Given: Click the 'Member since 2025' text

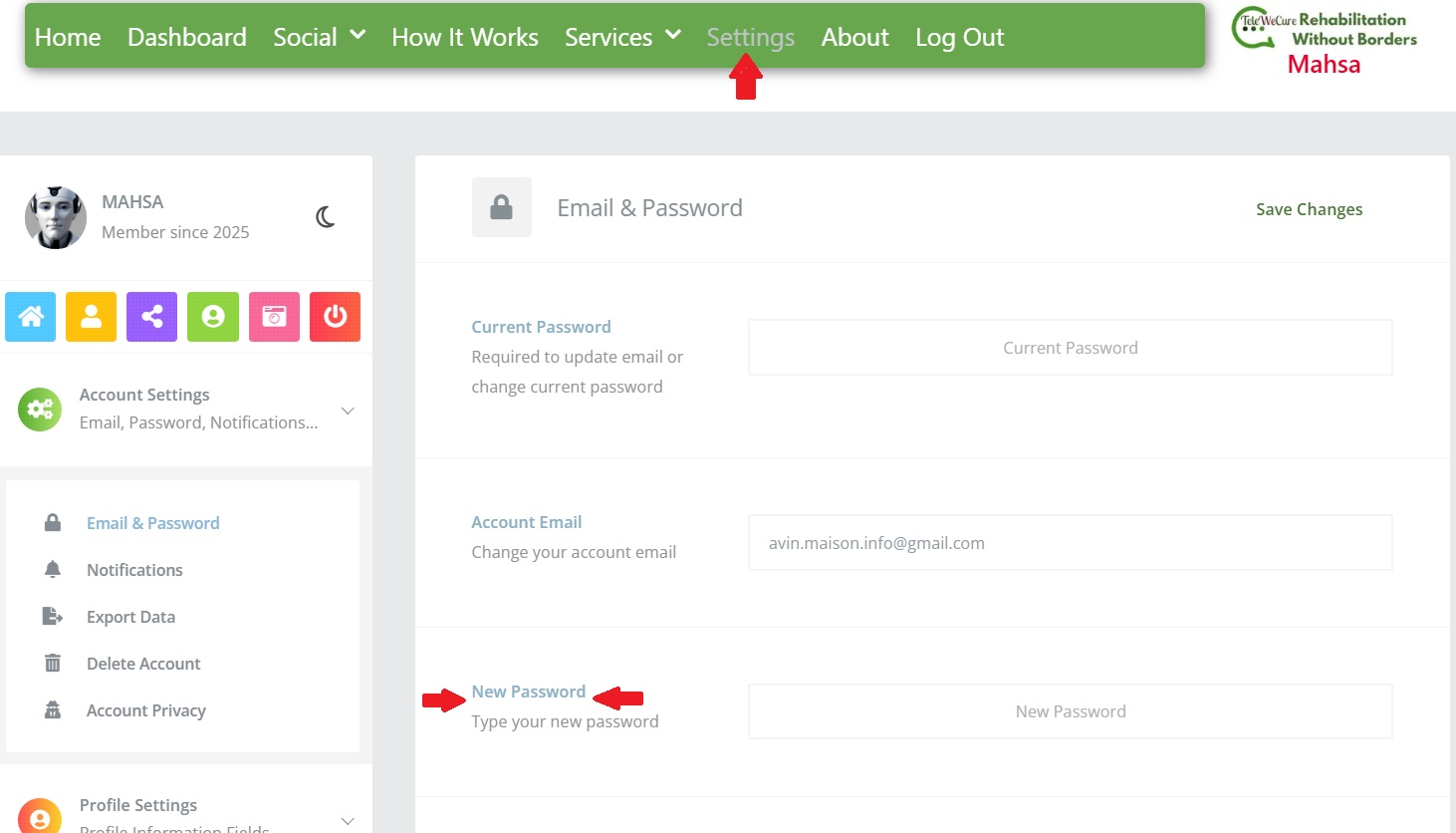Looking at the screenshot, I should 175,232.
